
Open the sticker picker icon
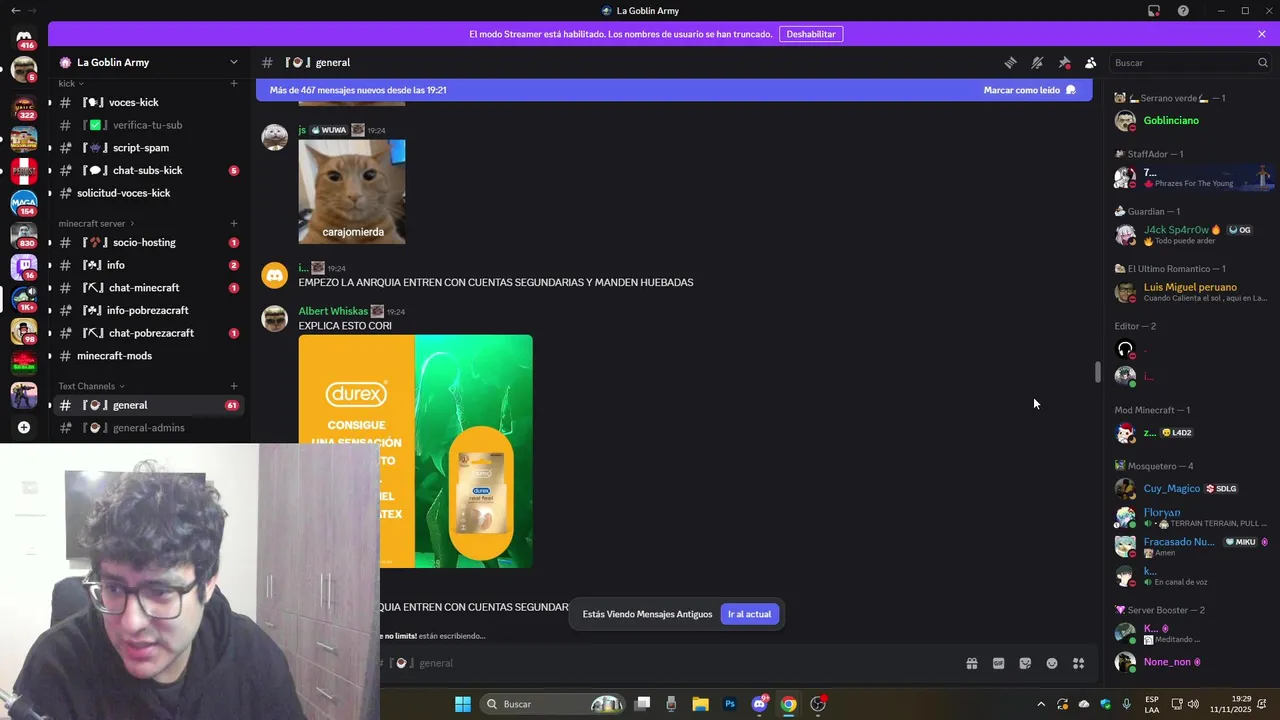tap(1025, 663)
